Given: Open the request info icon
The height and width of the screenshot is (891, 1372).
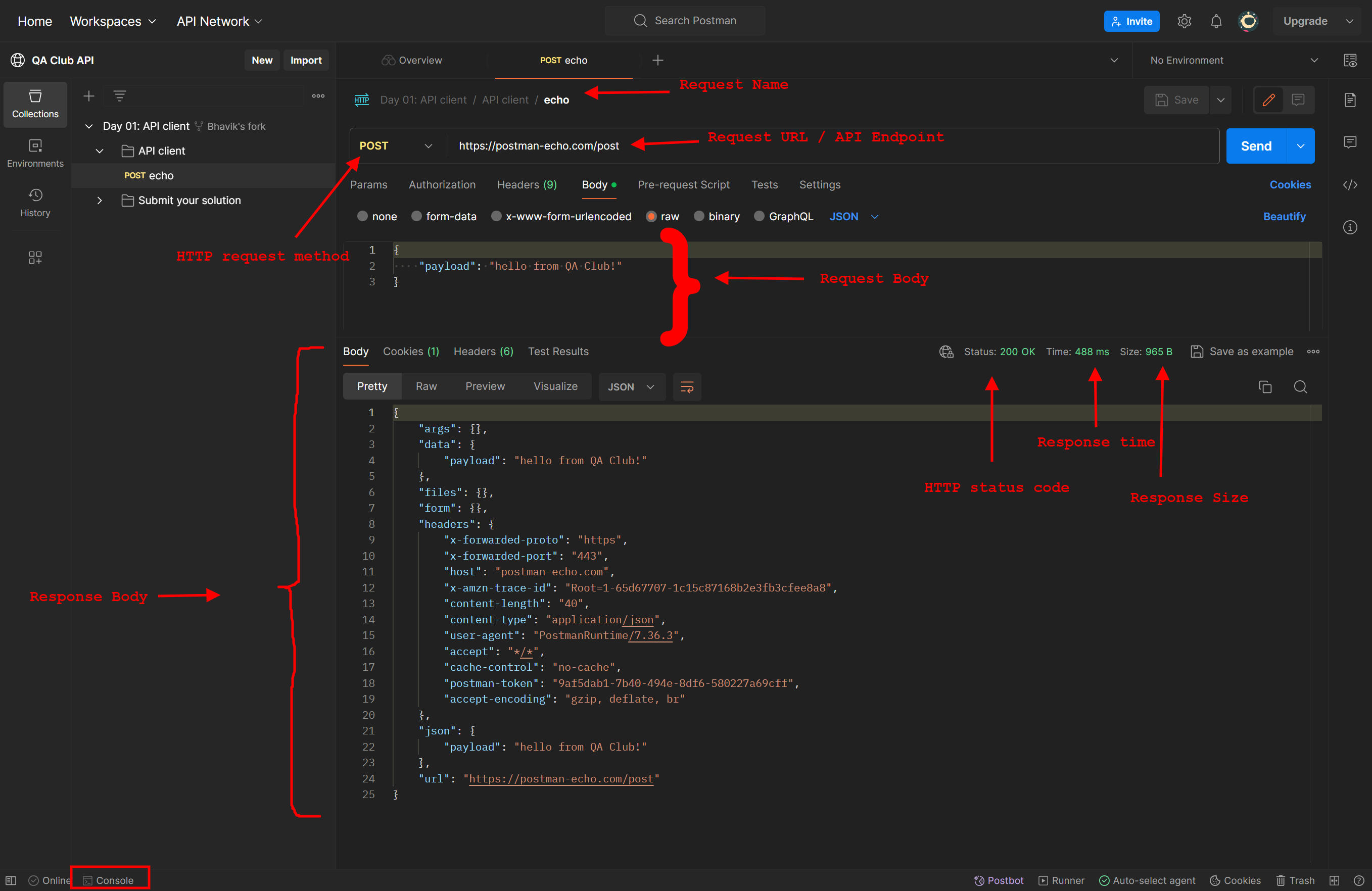Looking at the screenshot, I should click(x=1350, y=227).
